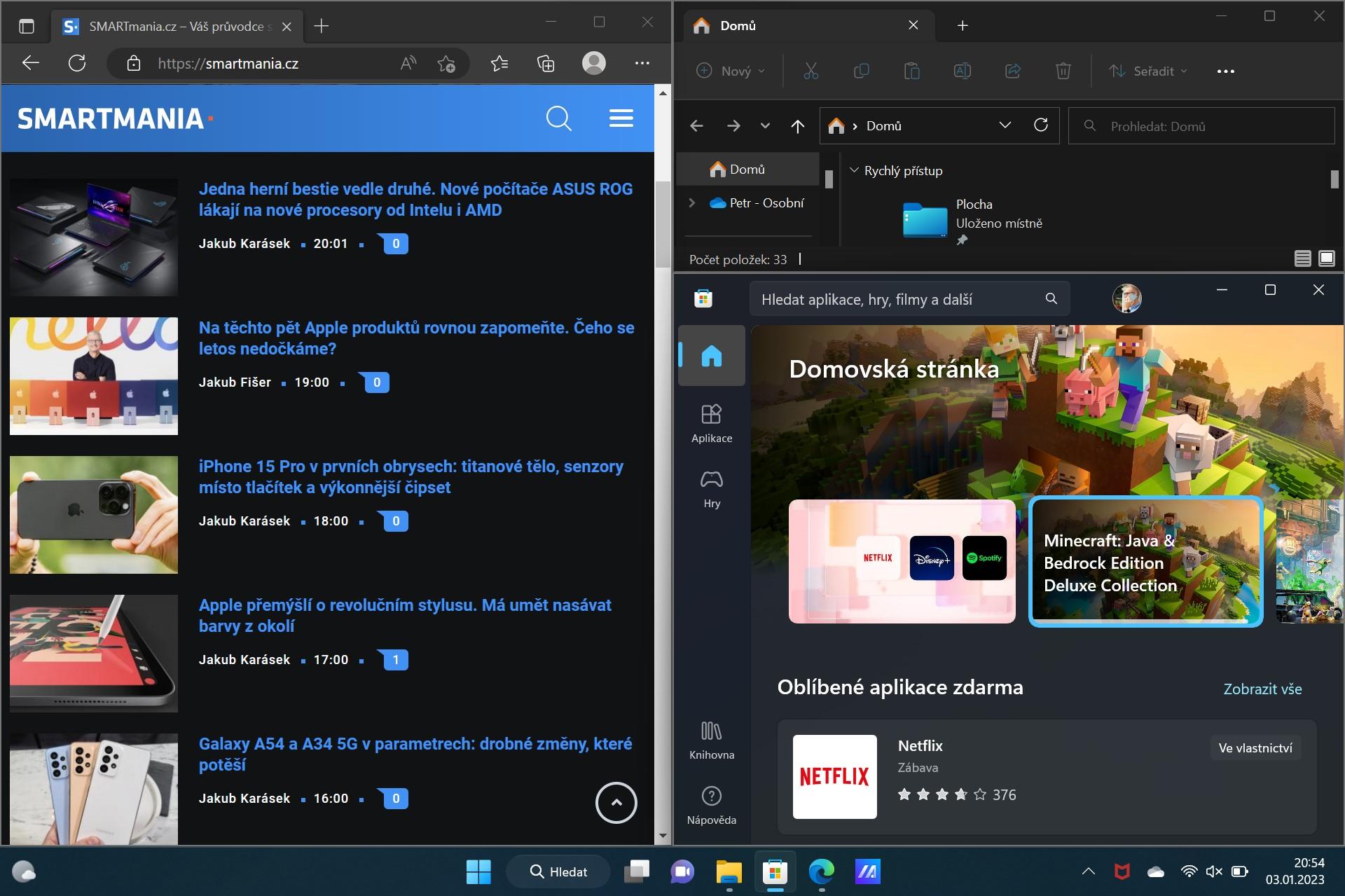Open Edge Collections icon
Image resolution: width=1345 pixels, height=896 pixels.
546,64
